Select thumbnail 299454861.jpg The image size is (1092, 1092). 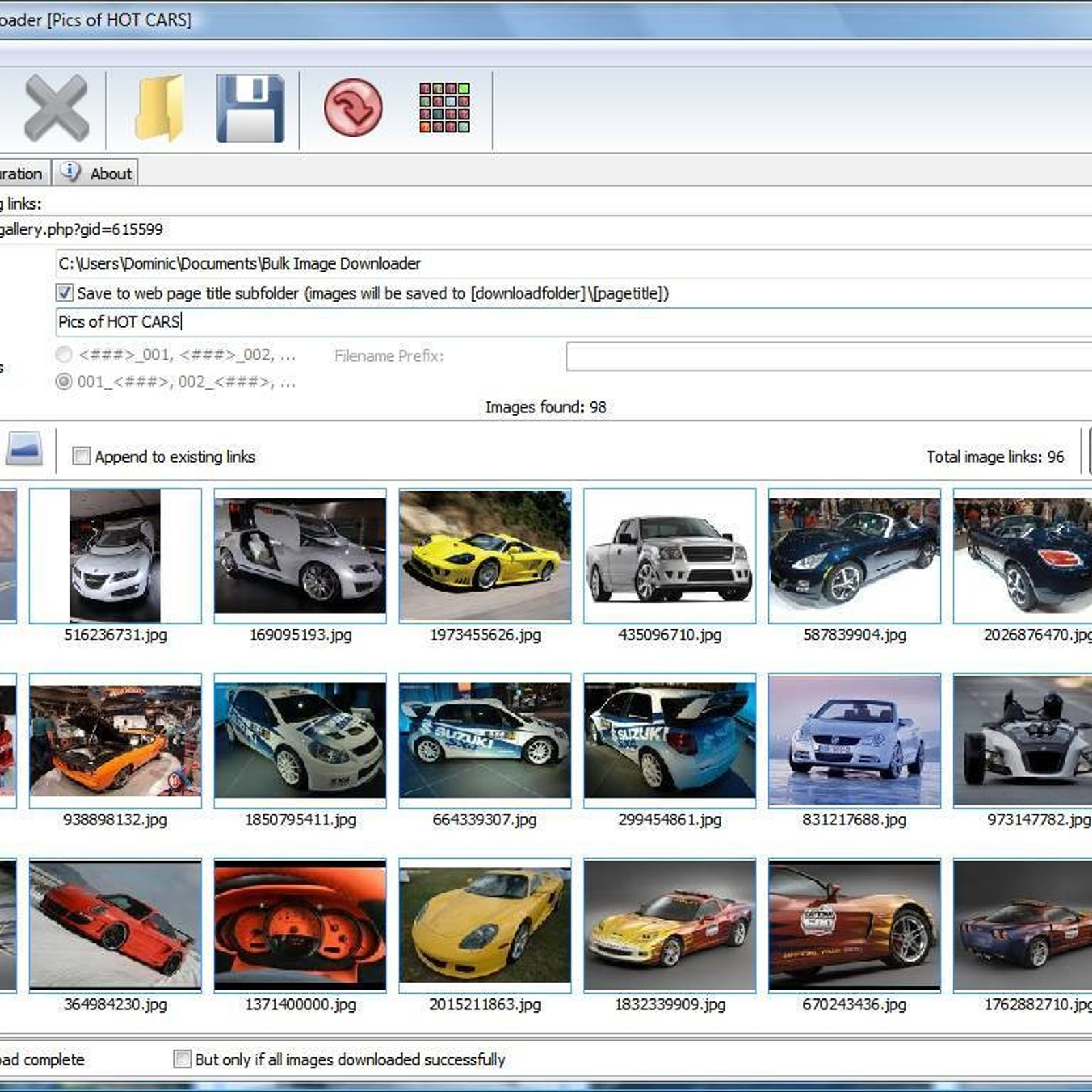[670, 741]
